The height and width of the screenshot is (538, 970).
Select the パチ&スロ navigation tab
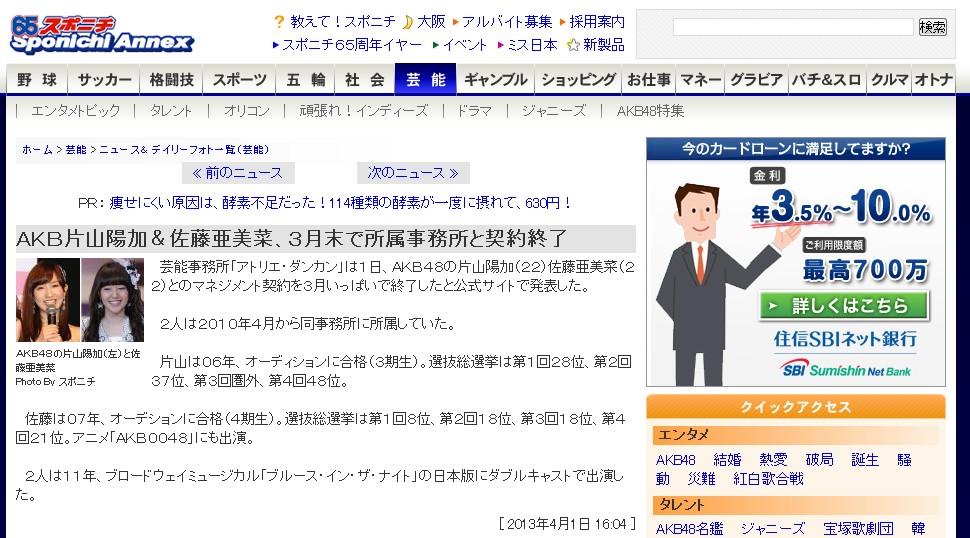(x=826, y=80)
